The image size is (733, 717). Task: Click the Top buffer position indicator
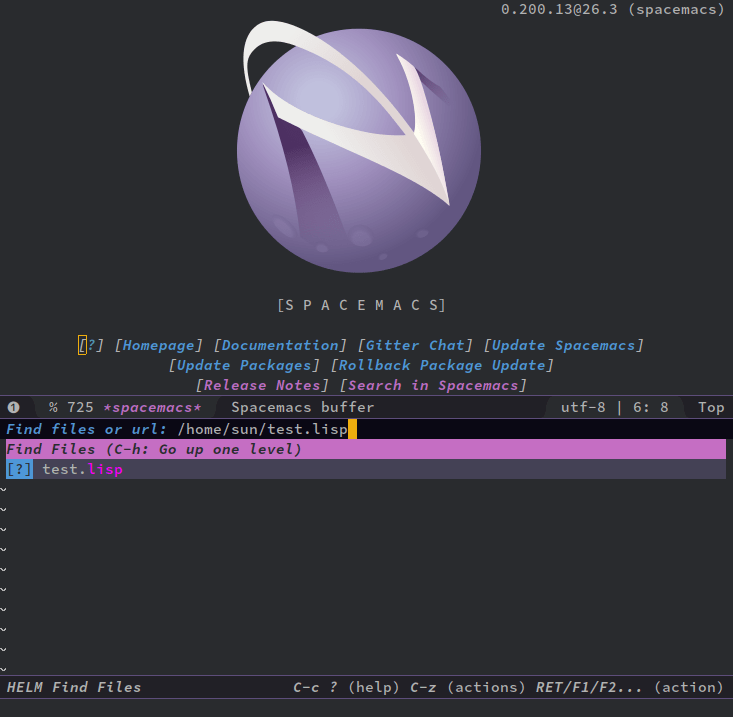pyautogui.click(x=711, y=408)
